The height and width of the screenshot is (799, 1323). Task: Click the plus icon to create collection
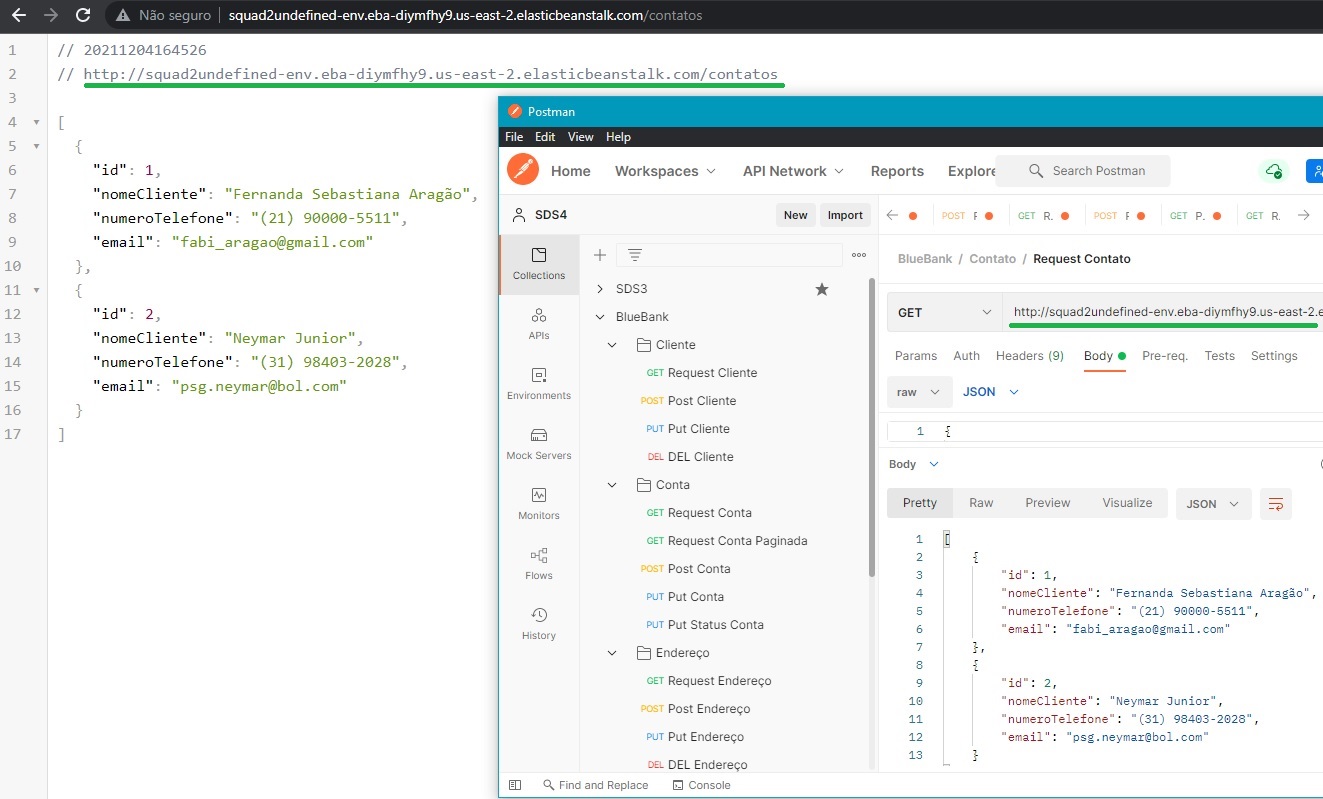(600, 255)
